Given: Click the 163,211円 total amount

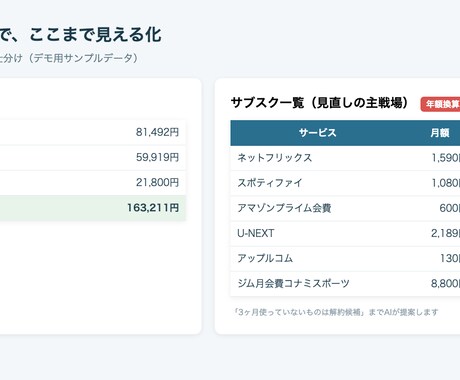Looking at the screenshot, I should pyautogui.click(x=153, y=208).
